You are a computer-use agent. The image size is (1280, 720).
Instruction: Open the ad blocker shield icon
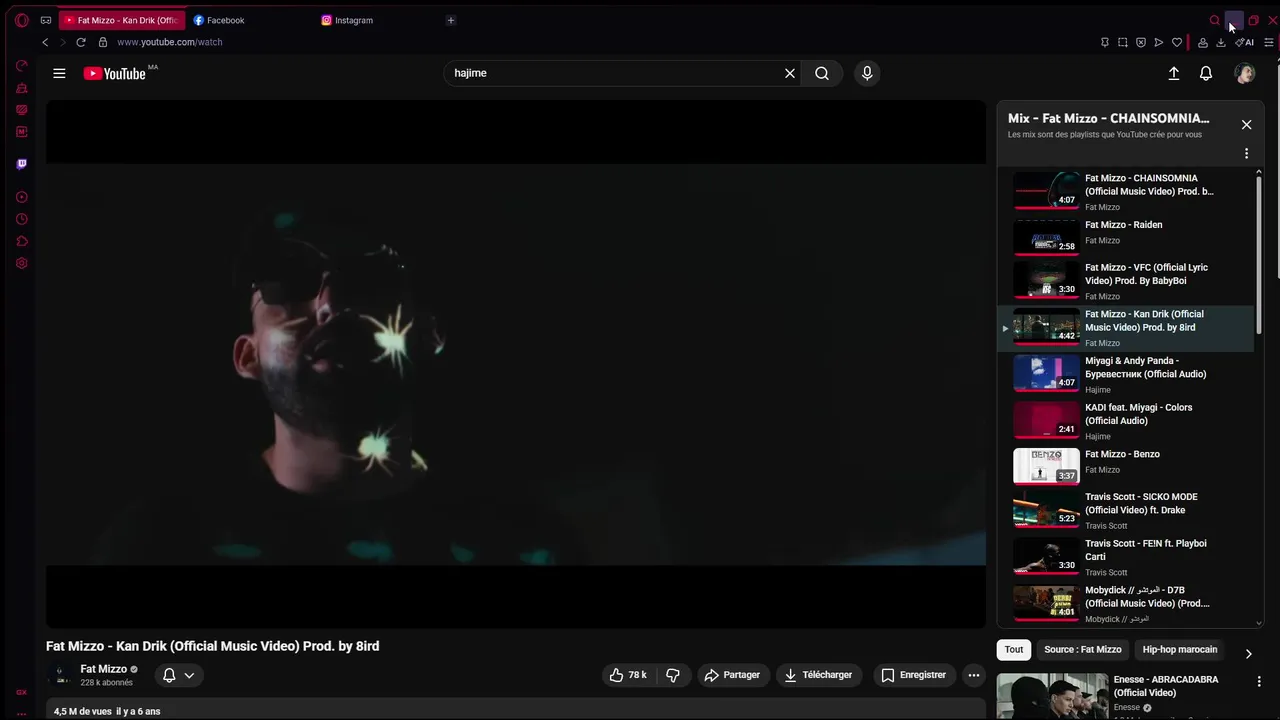(x=1140, y=42)
